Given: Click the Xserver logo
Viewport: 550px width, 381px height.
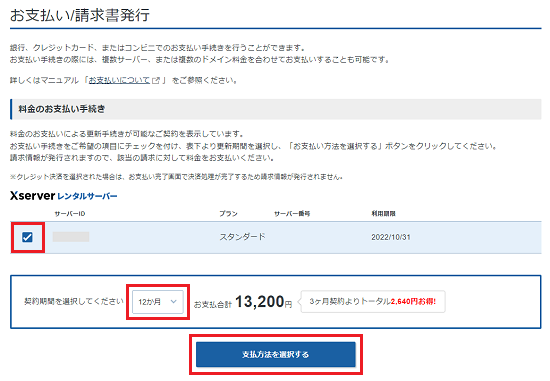Looking at the screenshot, I should (x=33, y=195).
